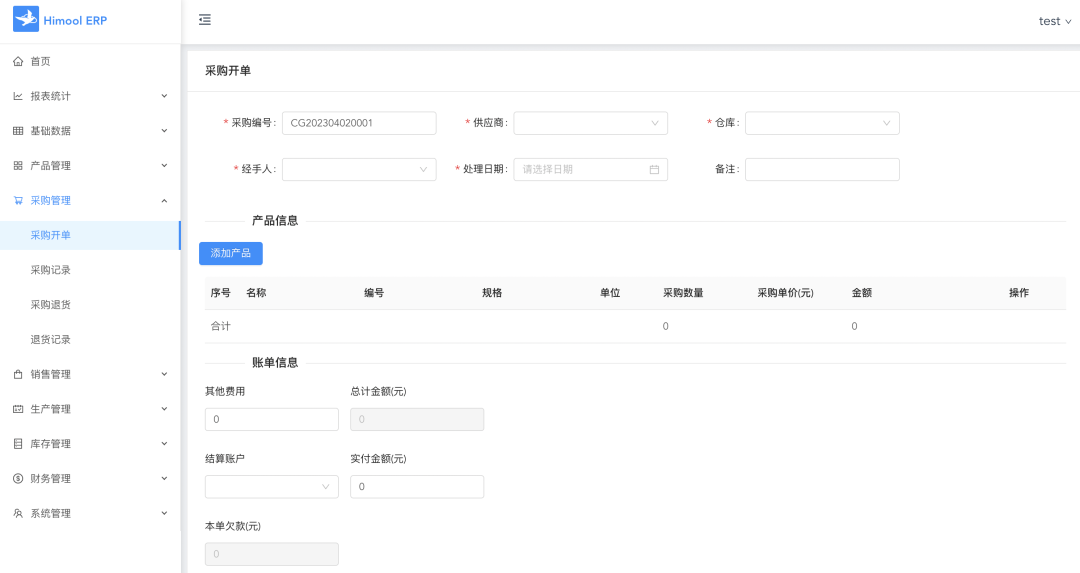The width and height of the screenshot is (1080, 573).
Task: Click the dollar icon beside 财务管理
Action: point(18,479)
